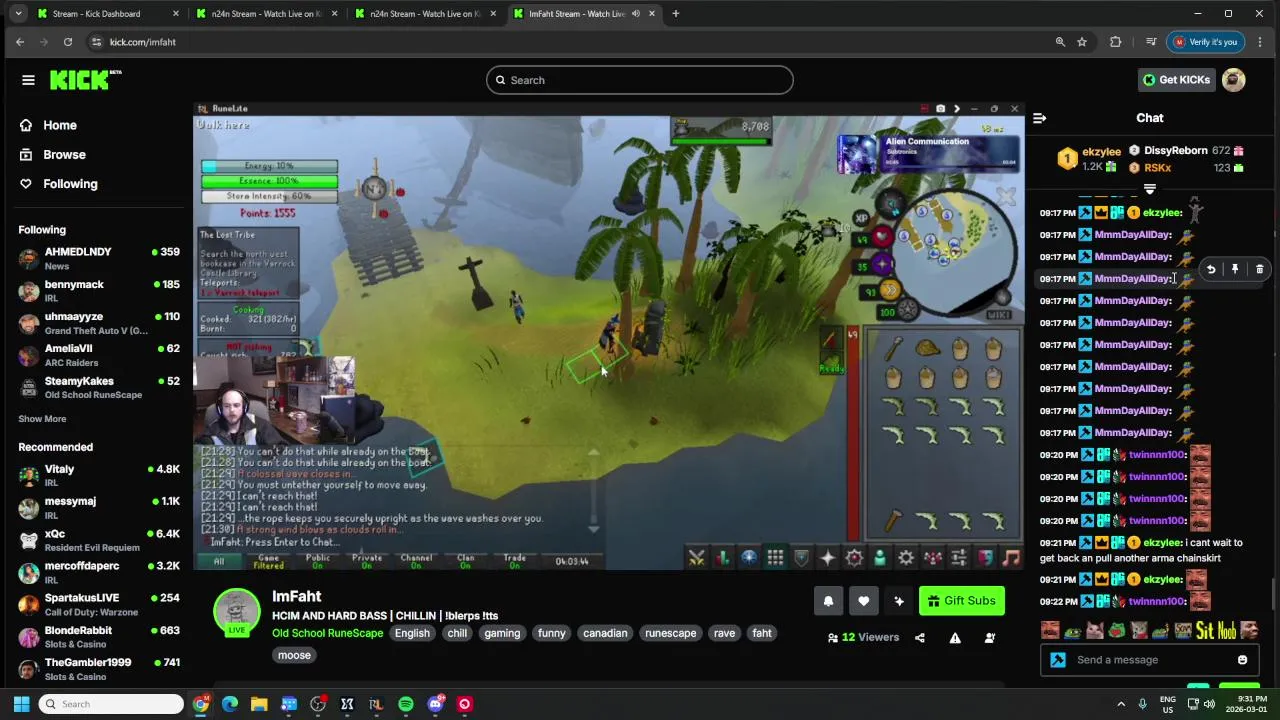Open the Old School RuneScape category link
1280x720 pixels.
pyautogui.click(x=327, y=633)
